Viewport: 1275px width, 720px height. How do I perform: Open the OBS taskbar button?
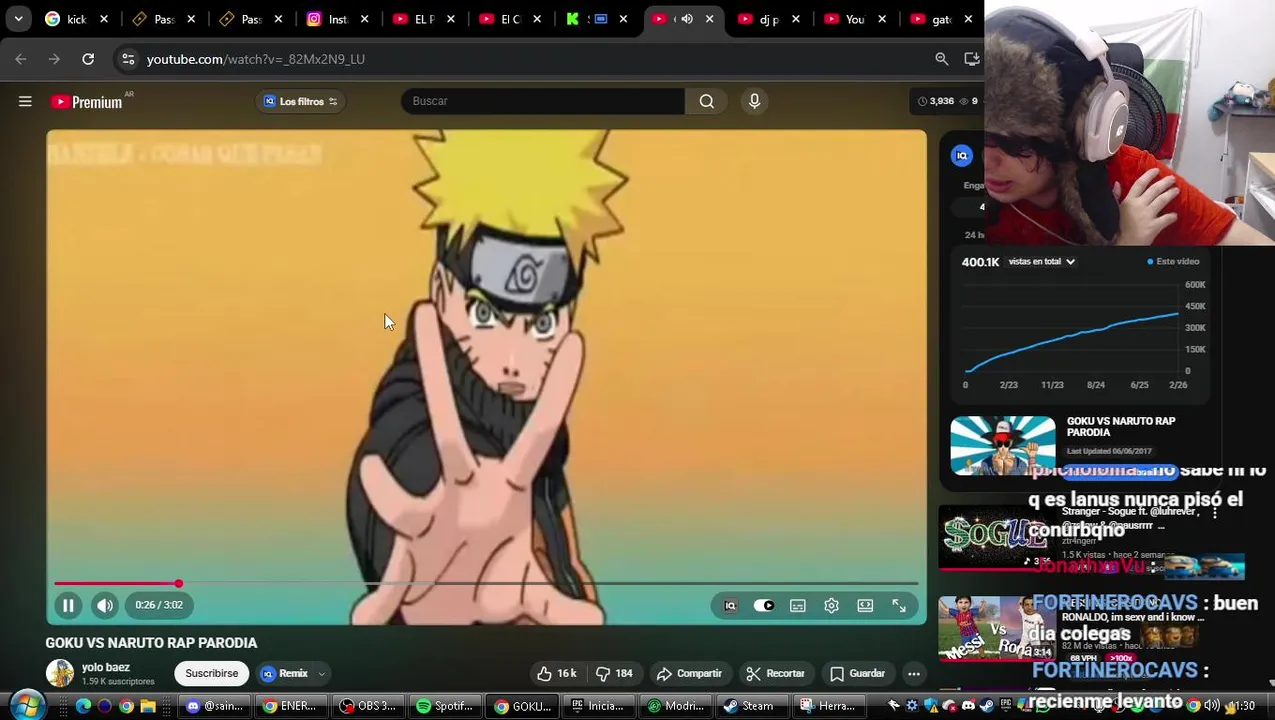coord(369,706)
